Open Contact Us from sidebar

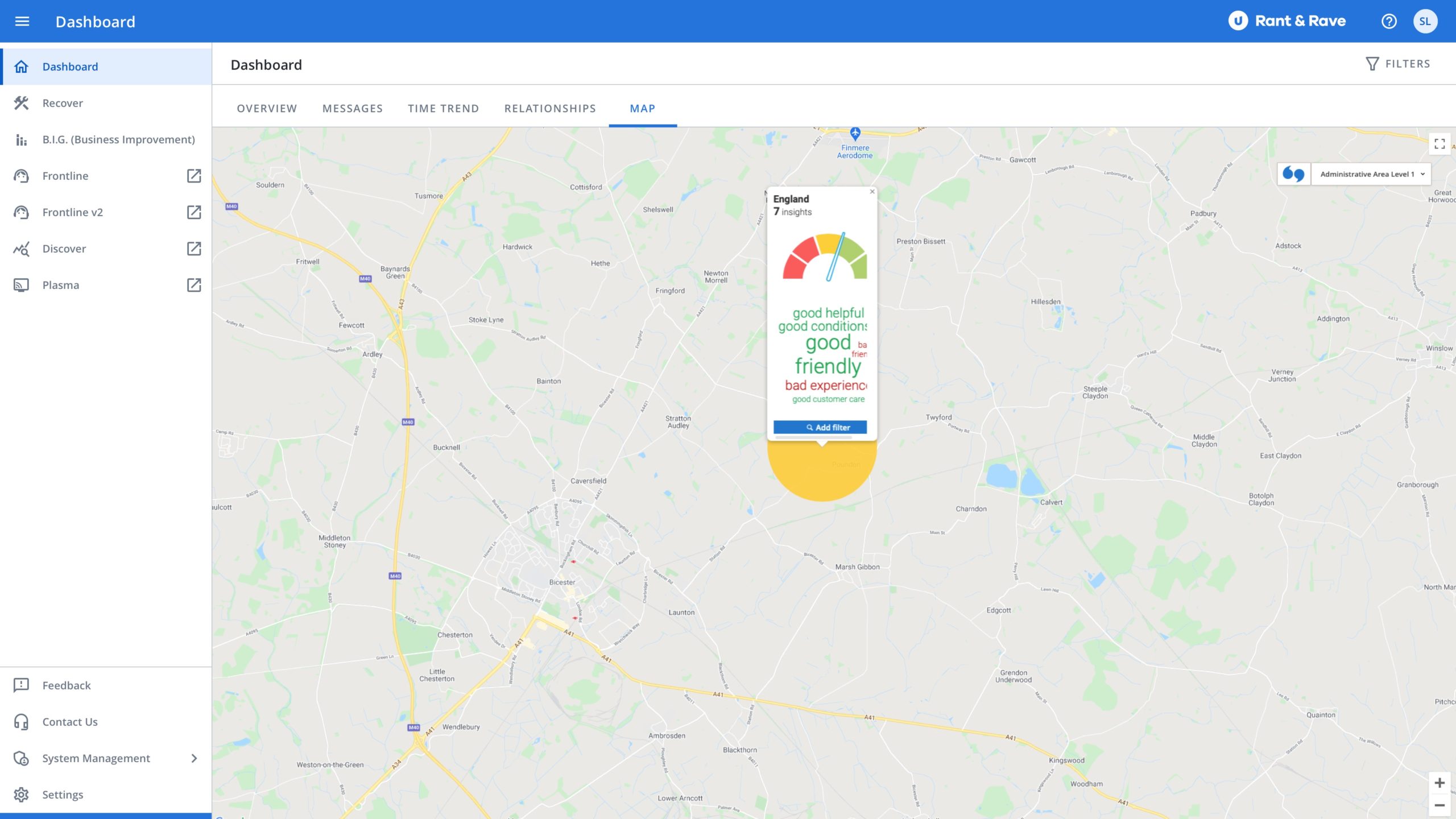pyautogui.click(x=106, y=722)
